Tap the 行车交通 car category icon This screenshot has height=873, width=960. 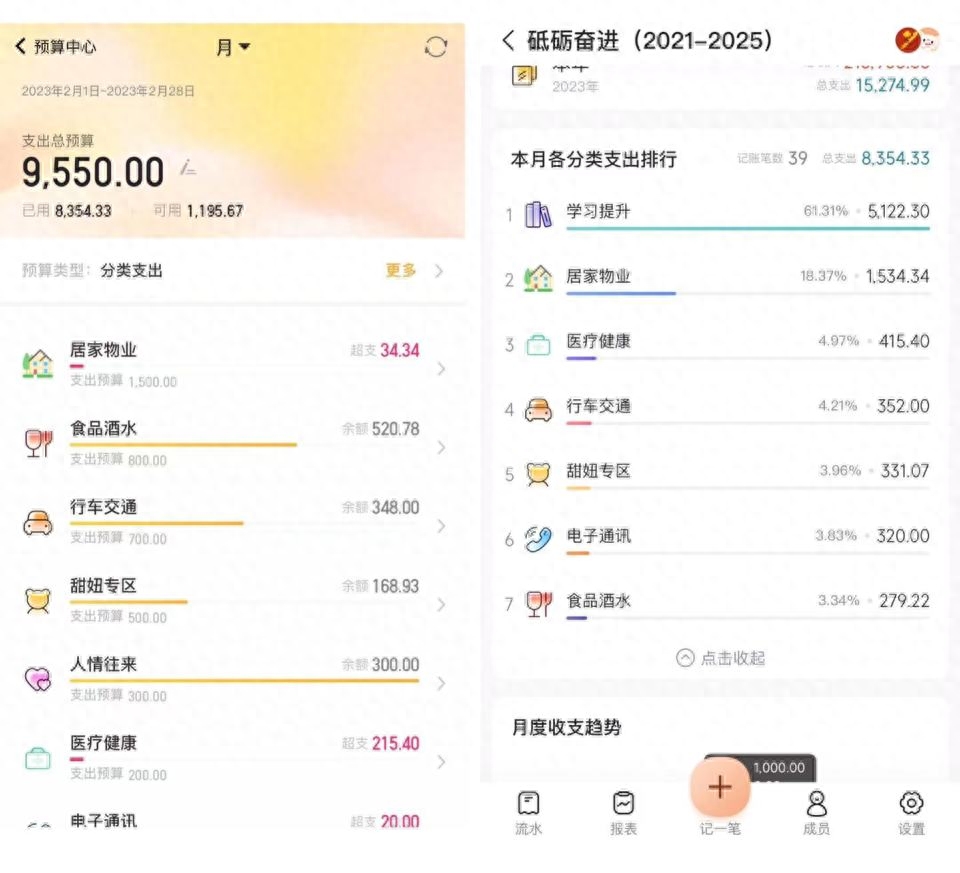click(x=537, y=406)
